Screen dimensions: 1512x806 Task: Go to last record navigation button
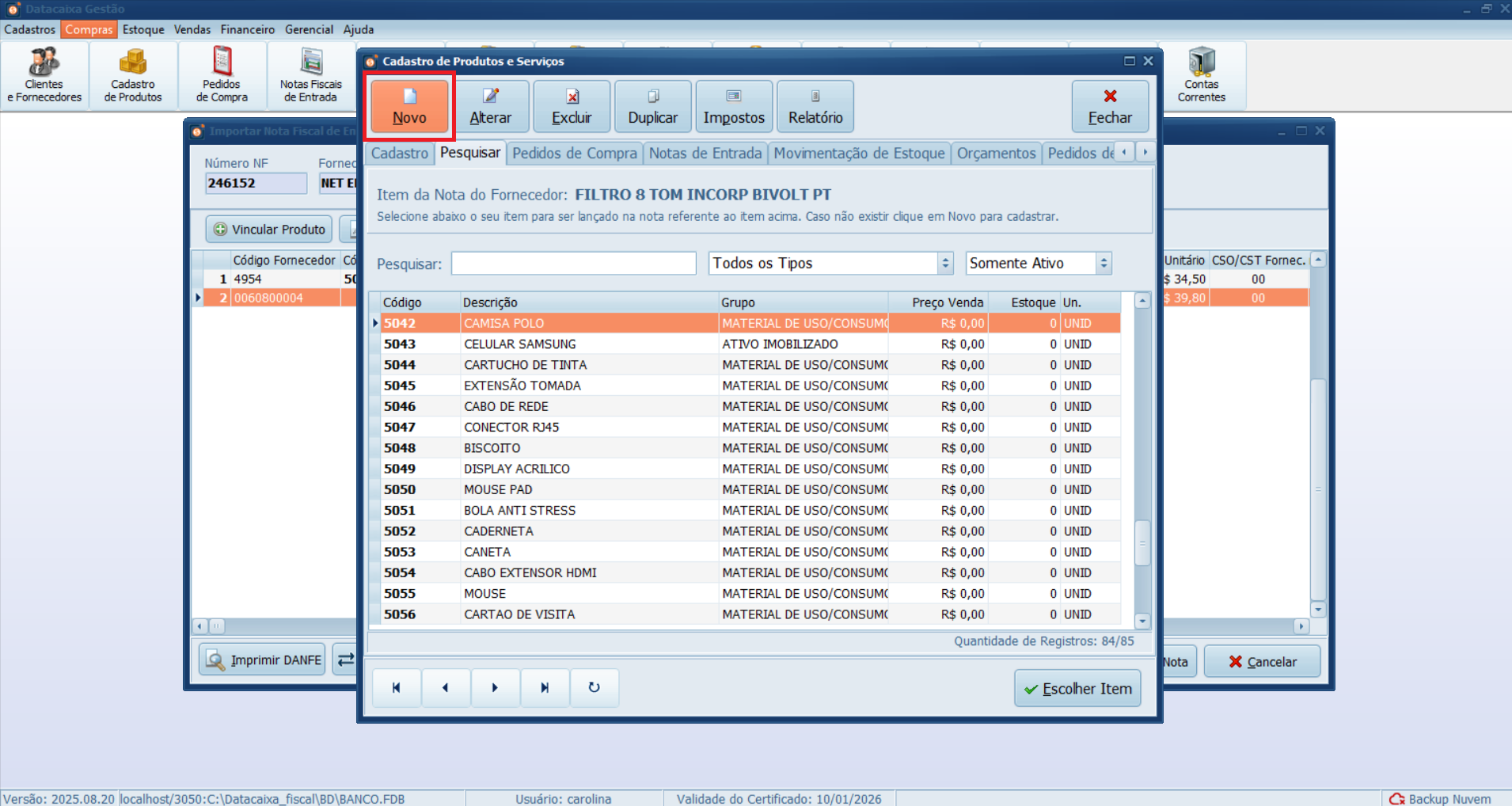click(x=545, y=687)
